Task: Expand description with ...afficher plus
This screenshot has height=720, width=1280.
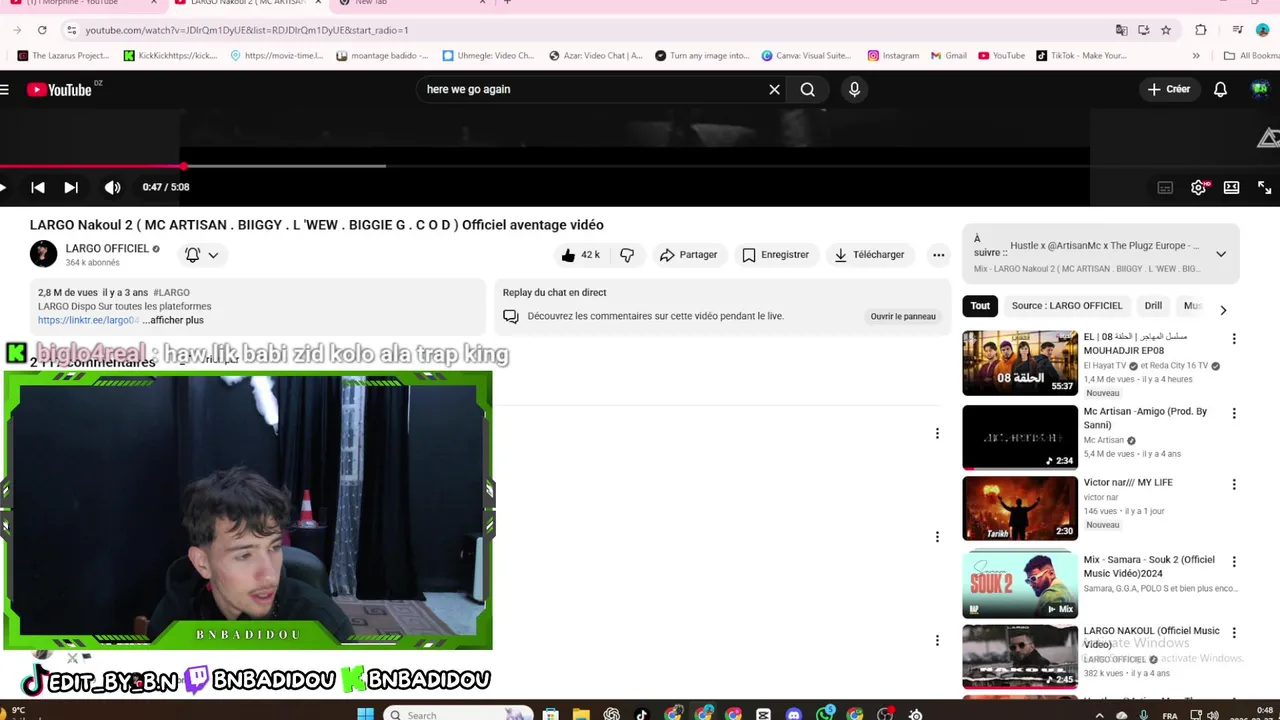Action: coord(173,320)
